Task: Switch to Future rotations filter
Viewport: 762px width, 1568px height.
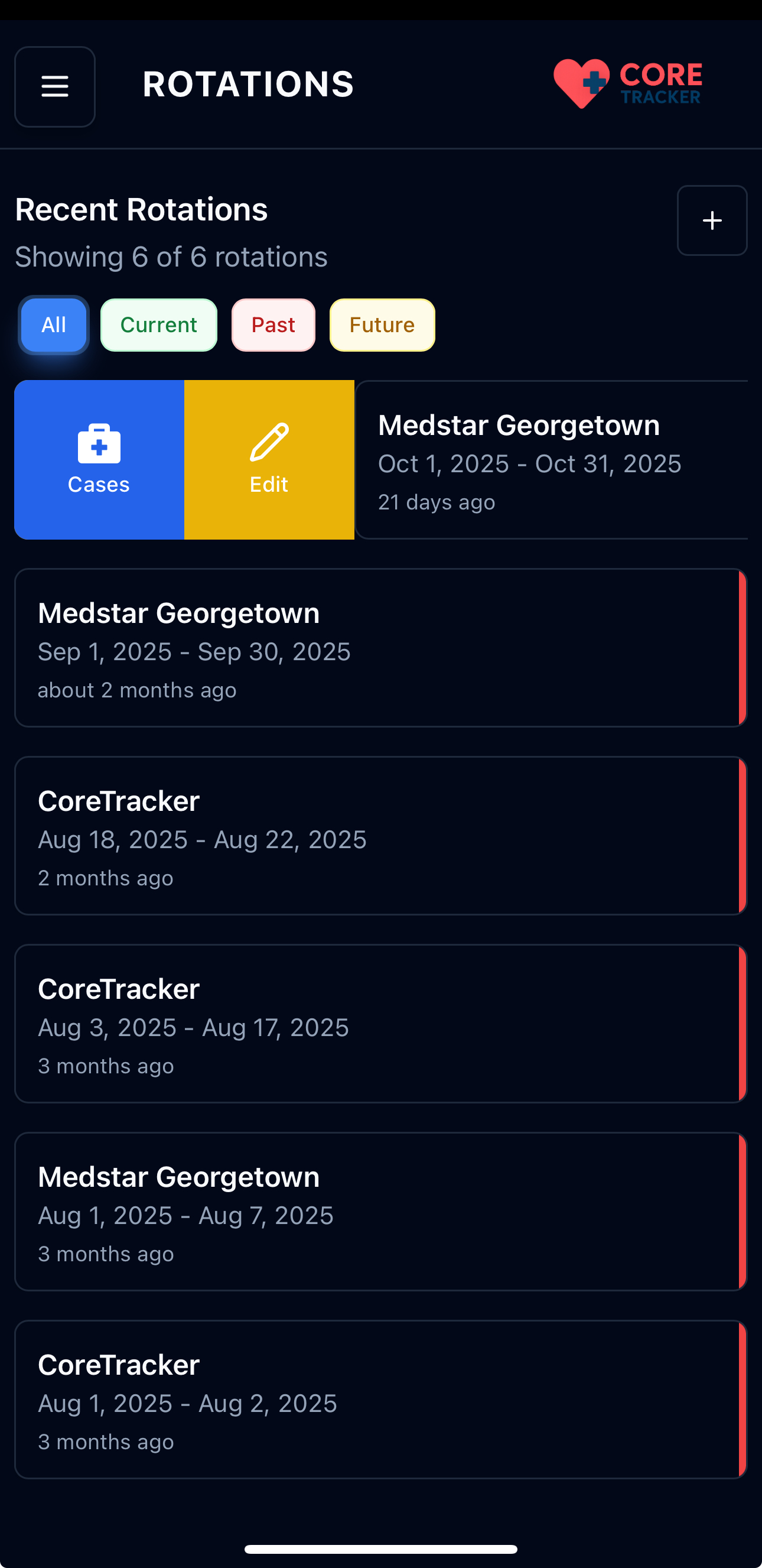Action: click(x=382, y=325)
